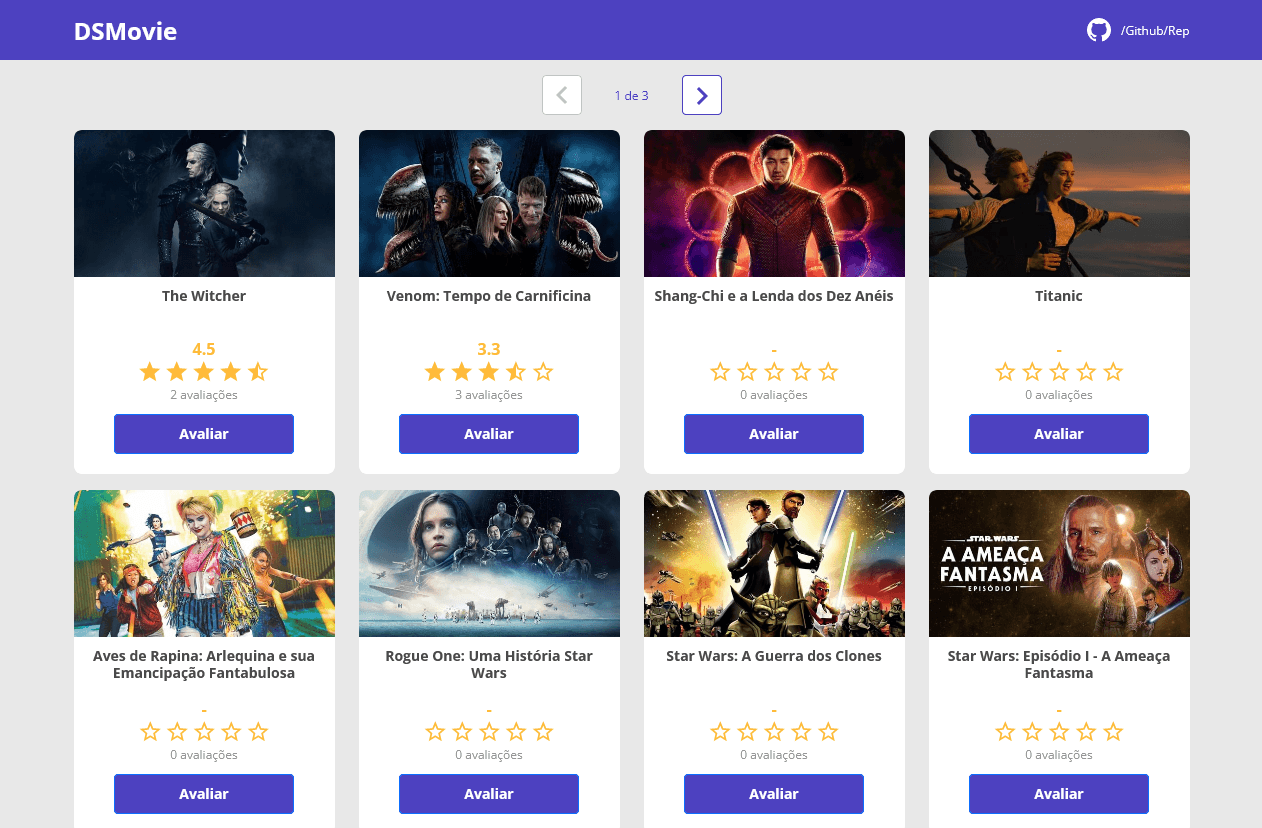Open the Venom poster image
This screenshot has width=1262, height=828.
(x=489, y=203)
